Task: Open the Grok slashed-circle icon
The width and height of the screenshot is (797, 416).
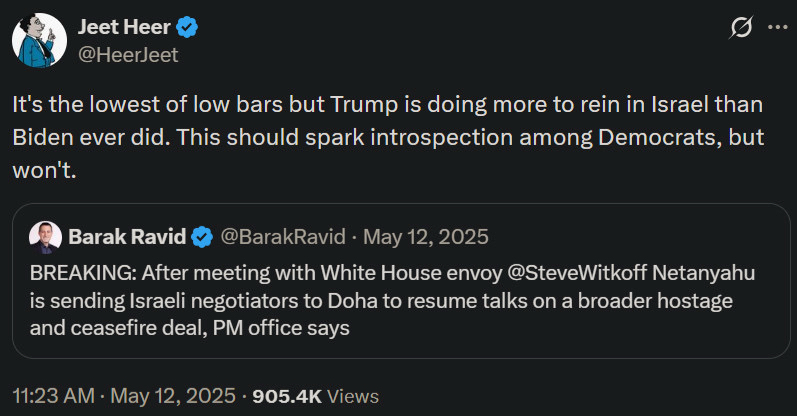Action: pos(741,29)
